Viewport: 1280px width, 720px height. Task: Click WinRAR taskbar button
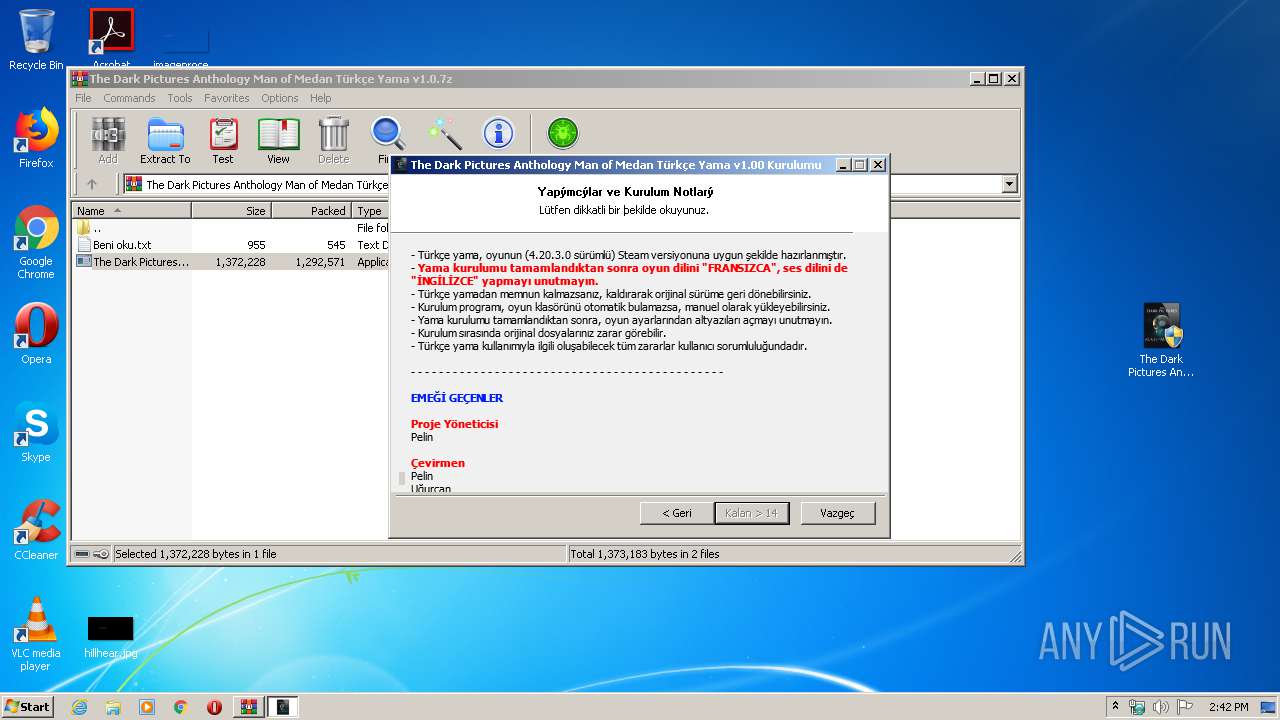(249, 707)
